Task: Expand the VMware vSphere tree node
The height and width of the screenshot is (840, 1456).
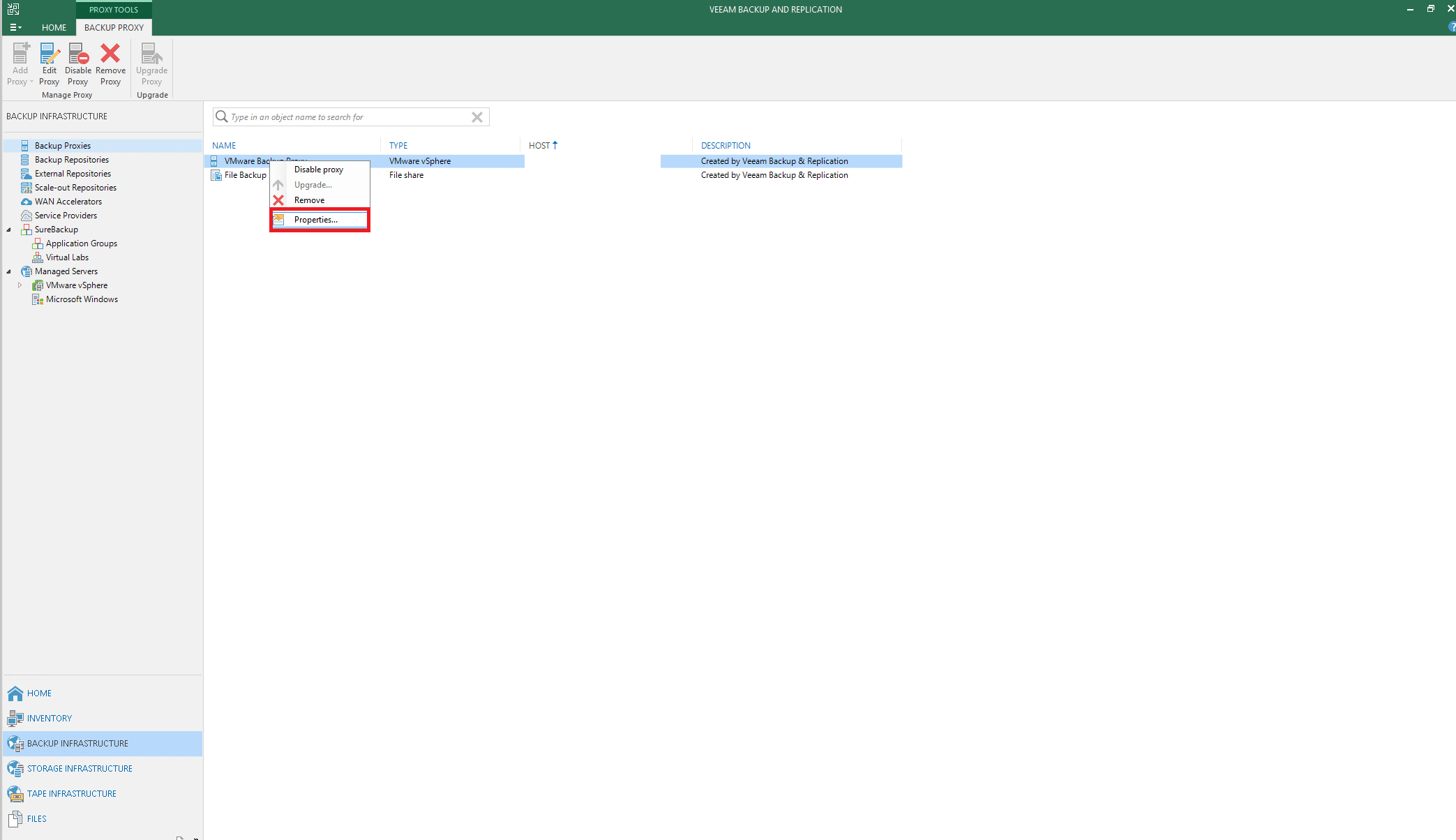Action: (20, 285)
